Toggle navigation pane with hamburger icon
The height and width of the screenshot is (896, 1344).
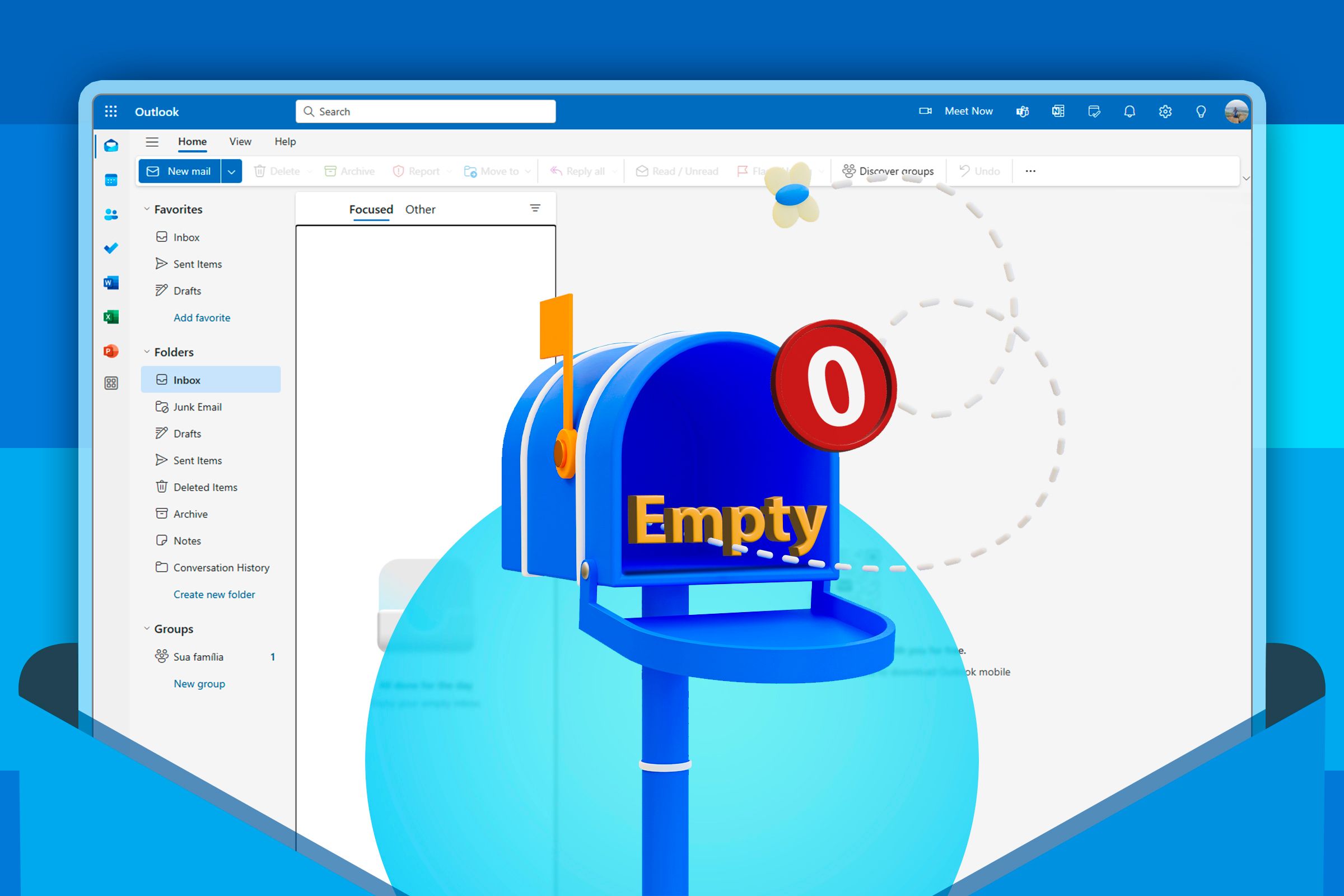[152, 142]
